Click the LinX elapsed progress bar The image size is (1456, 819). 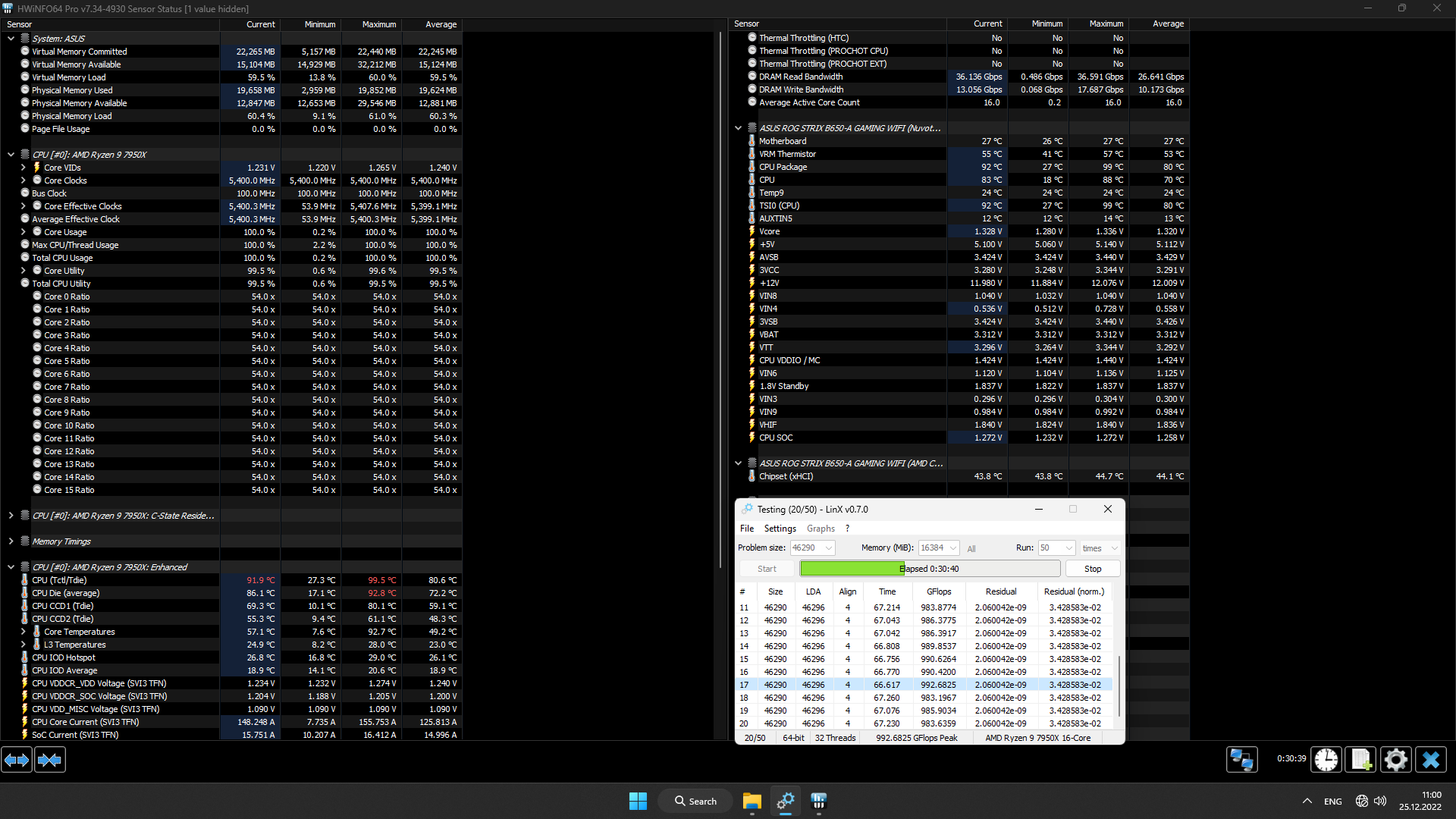[930, 569]
